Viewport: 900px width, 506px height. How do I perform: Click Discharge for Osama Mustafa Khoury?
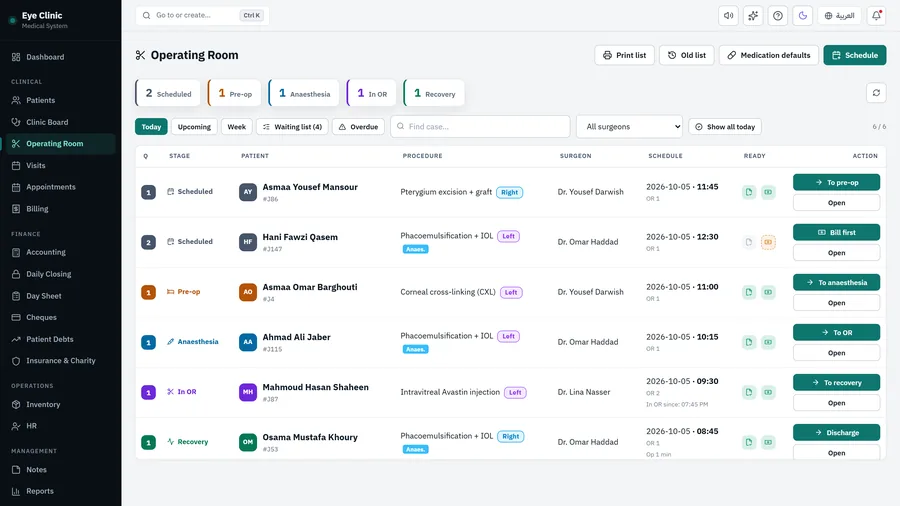(x=836, y=433)
